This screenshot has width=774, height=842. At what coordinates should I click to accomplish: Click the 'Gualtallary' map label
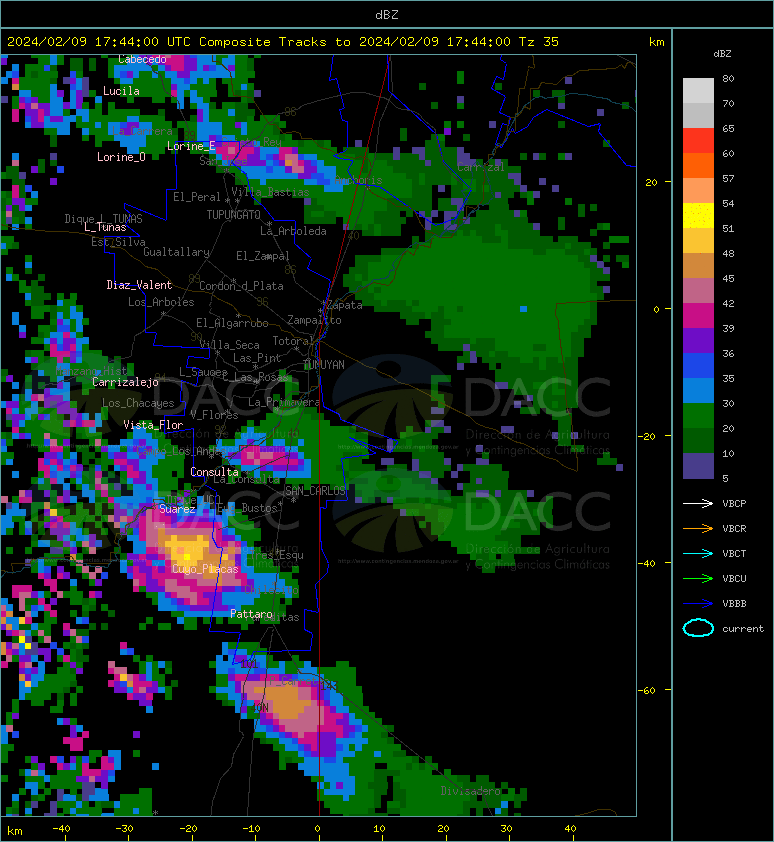176,252
